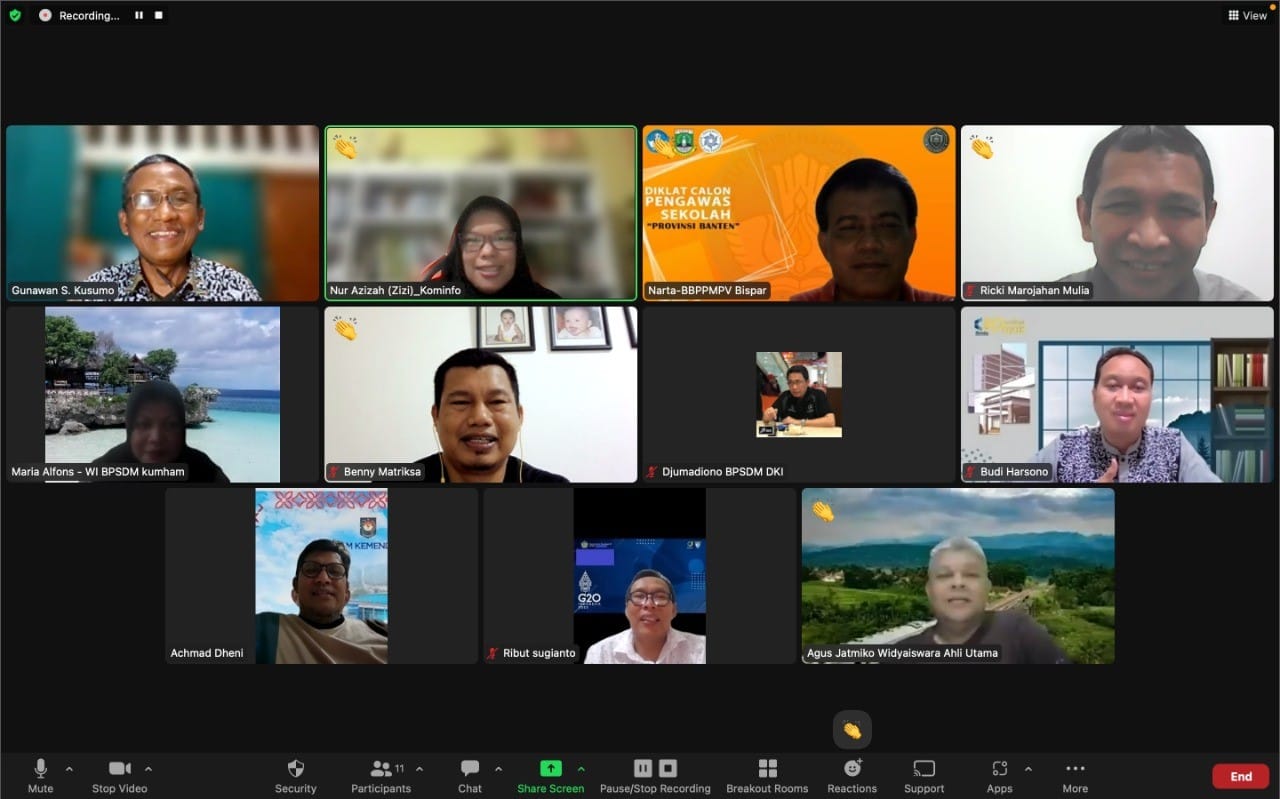The height and width of the screenshot is (799, 1280).
Task: Select Djumadiono BPSDM DKI tile
Action: point(799,395)
